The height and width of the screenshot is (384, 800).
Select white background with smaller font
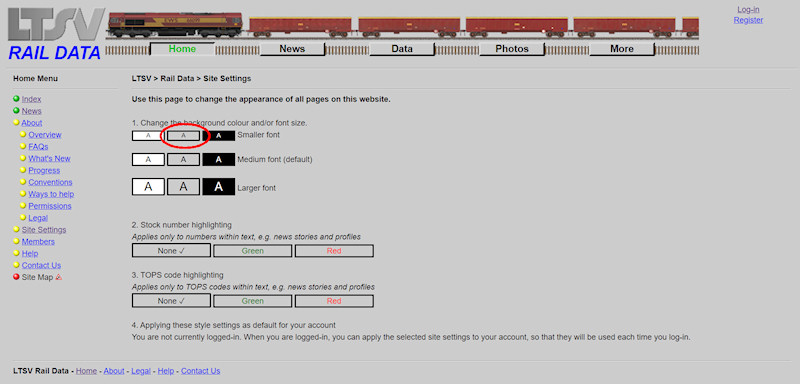148,136
